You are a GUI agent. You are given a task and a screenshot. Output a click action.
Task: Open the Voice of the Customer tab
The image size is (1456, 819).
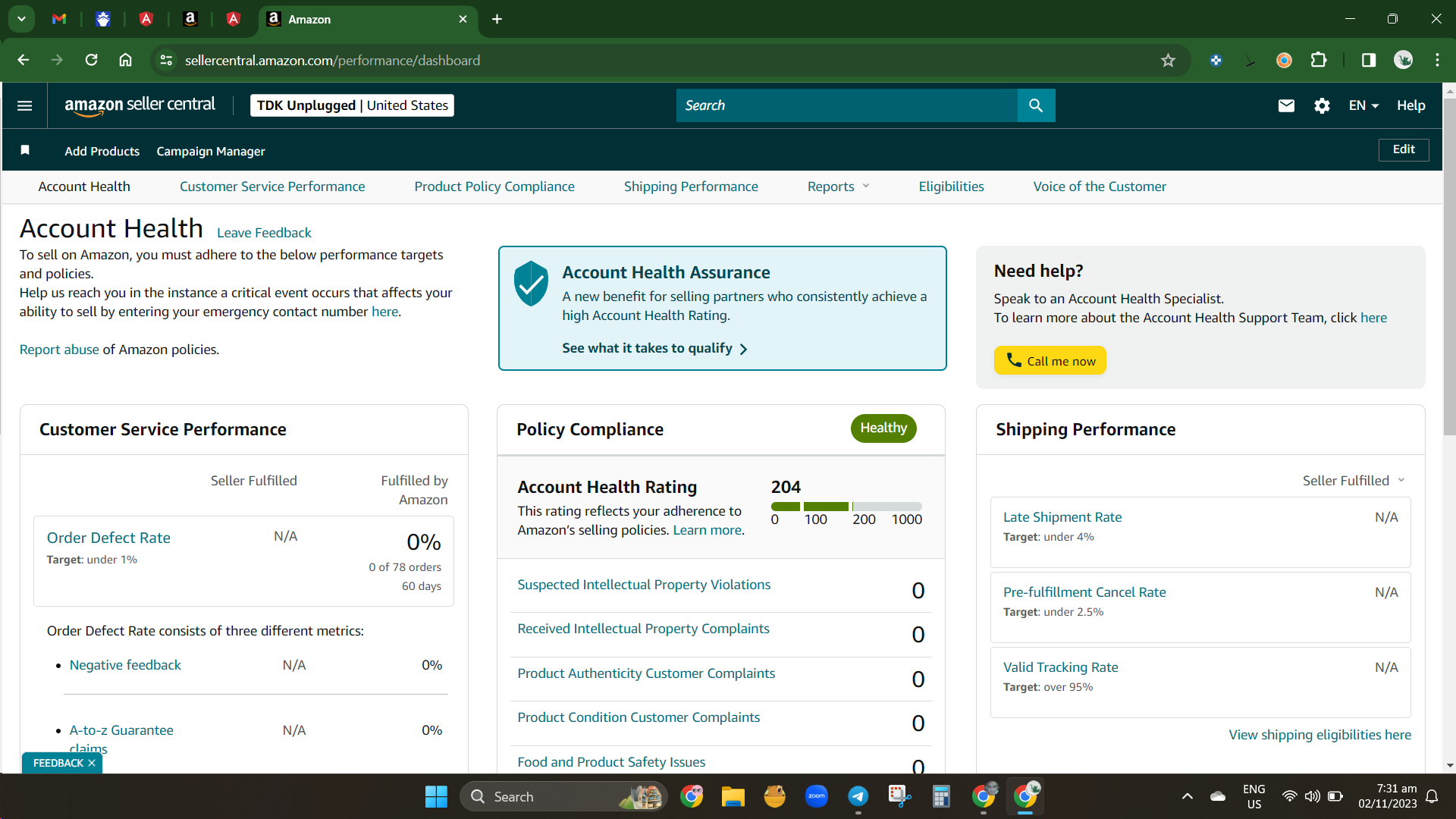coord(1100,187)
